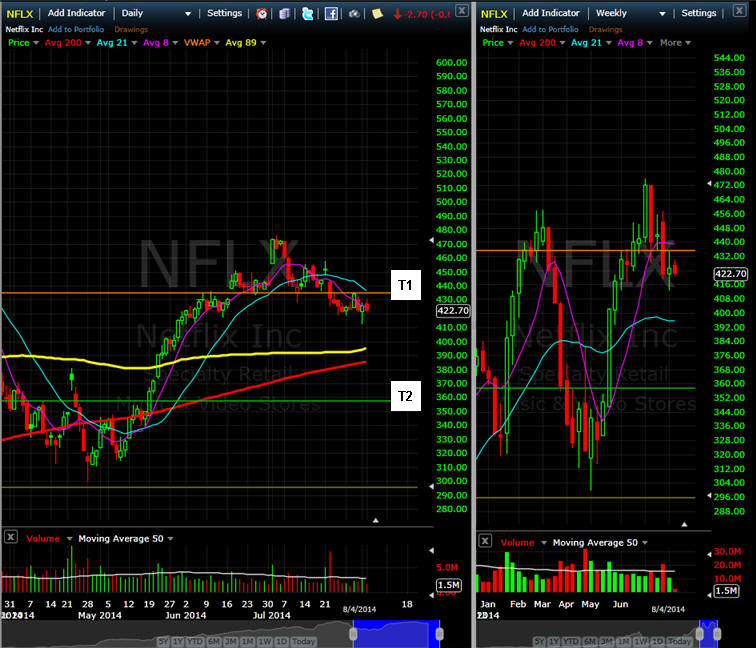Click the small up-triangle under the weekly price chart
The height and width of the screenshot is (648, 756).
point(684,524)
